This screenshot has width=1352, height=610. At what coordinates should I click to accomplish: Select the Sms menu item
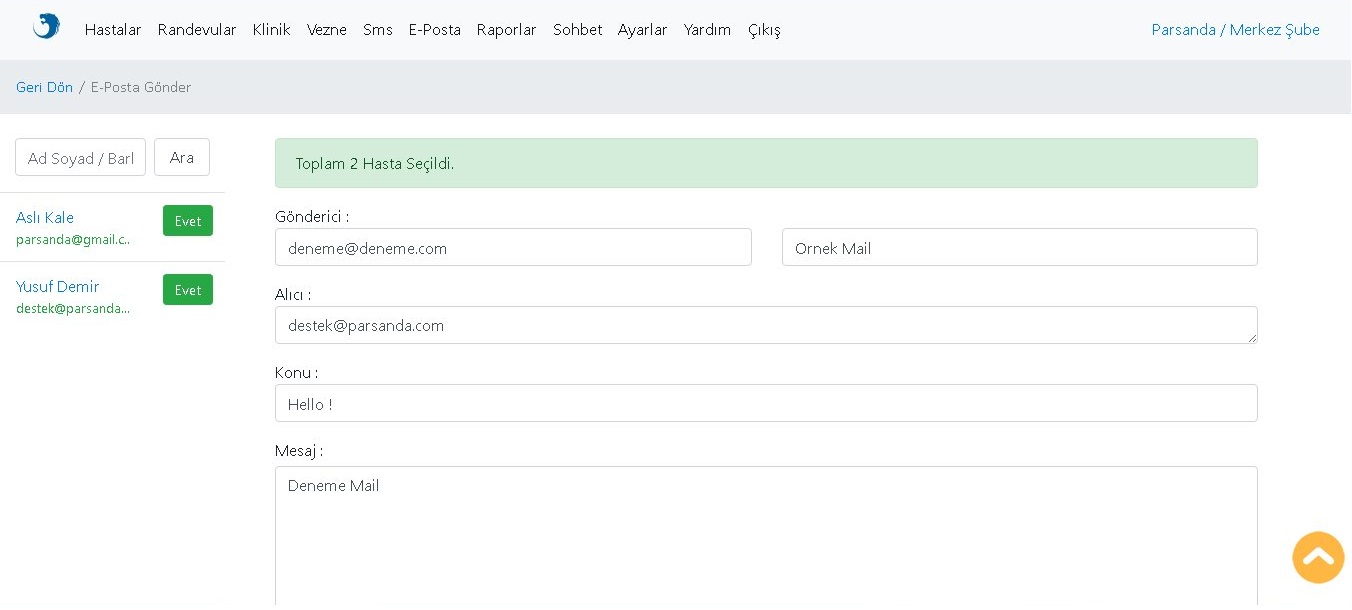click(378, 30)
